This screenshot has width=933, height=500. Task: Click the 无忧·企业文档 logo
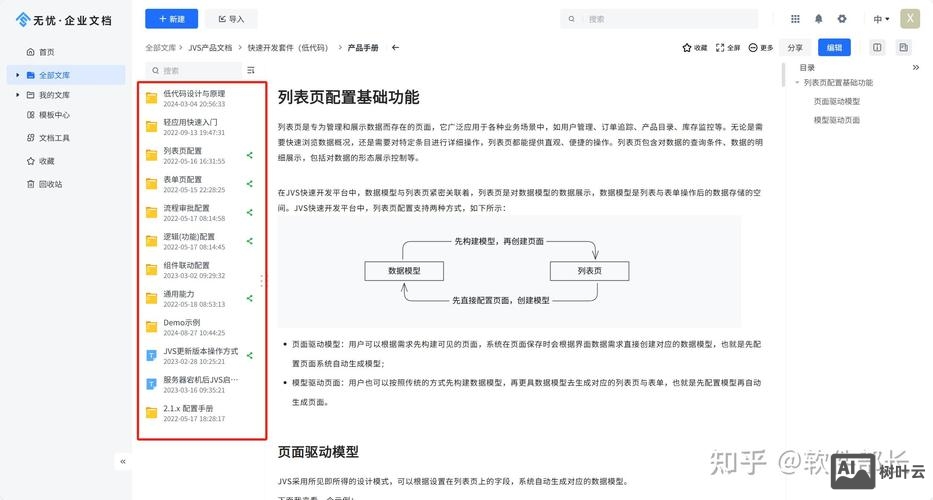pos(64,20)
